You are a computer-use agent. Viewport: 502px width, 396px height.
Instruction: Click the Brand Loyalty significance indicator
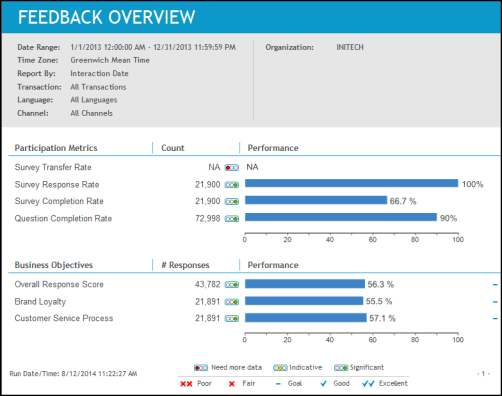tap(232, 302)
